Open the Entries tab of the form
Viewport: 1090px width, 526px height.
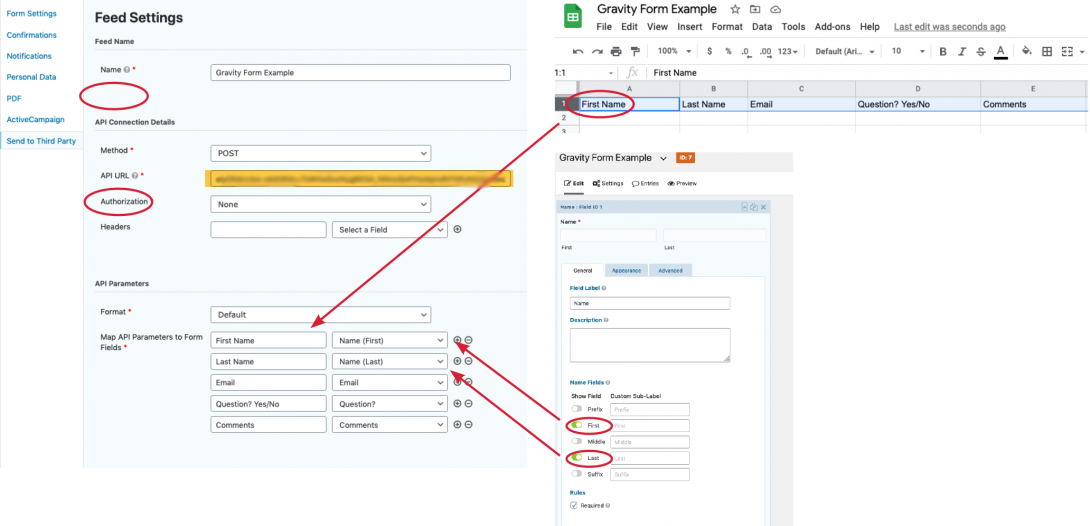(645, 183)
